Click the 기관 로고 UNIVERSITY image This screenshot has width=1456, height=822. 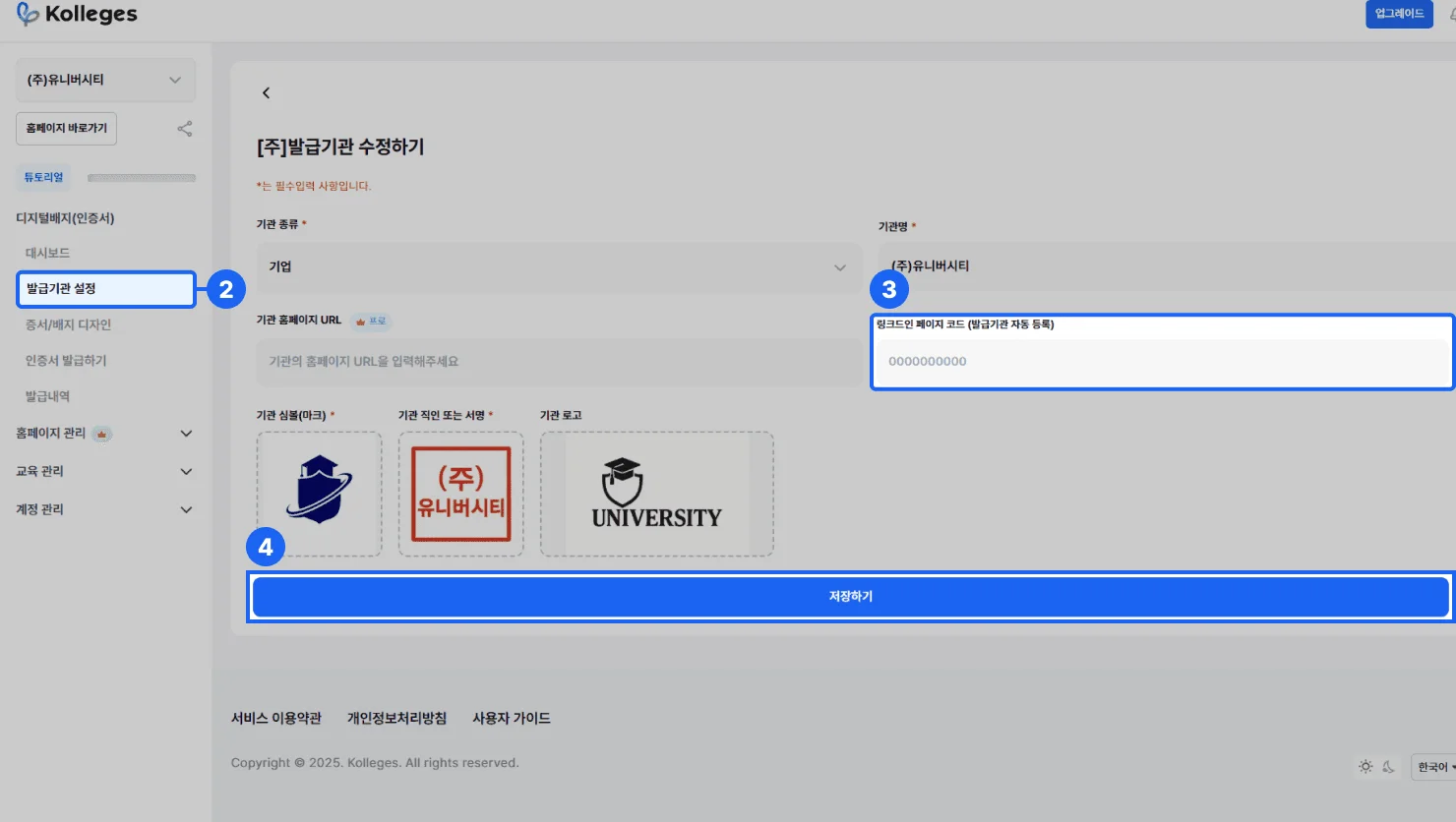pyautogui.click(x=656, y=494)
